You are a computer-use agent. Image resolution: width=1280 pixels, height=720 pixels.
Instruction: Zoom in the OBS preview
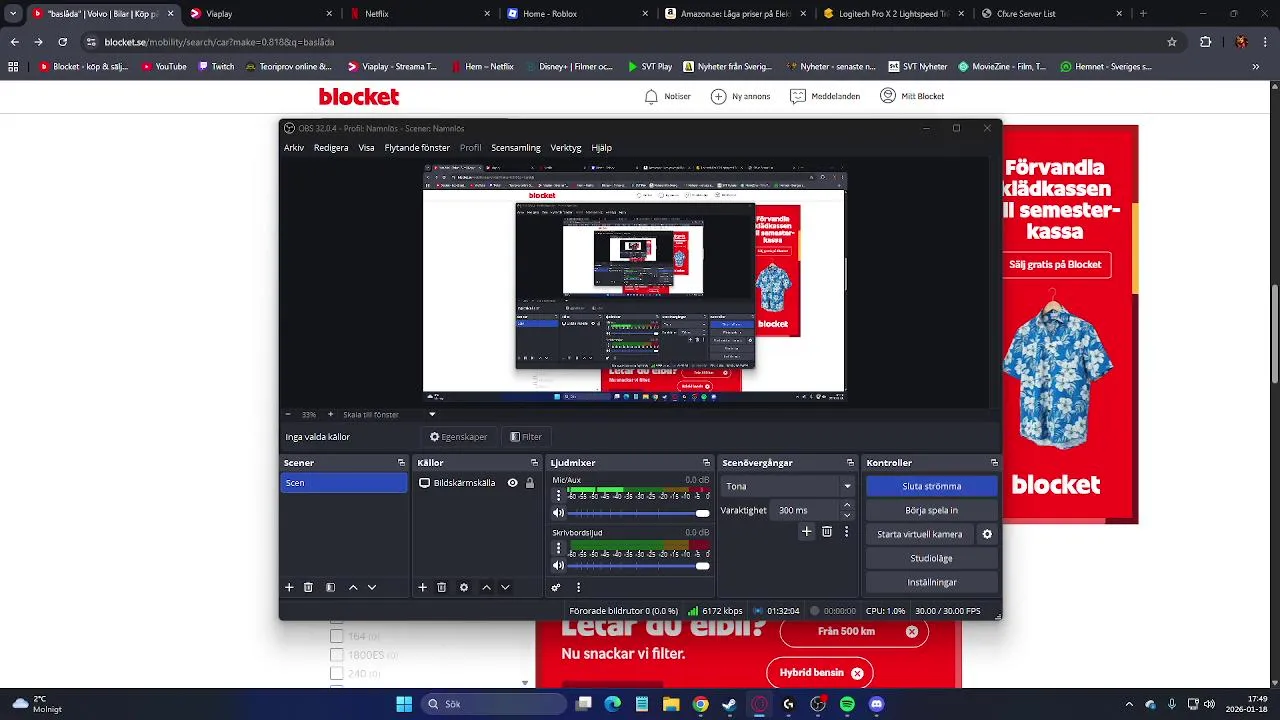click(330, 414)
